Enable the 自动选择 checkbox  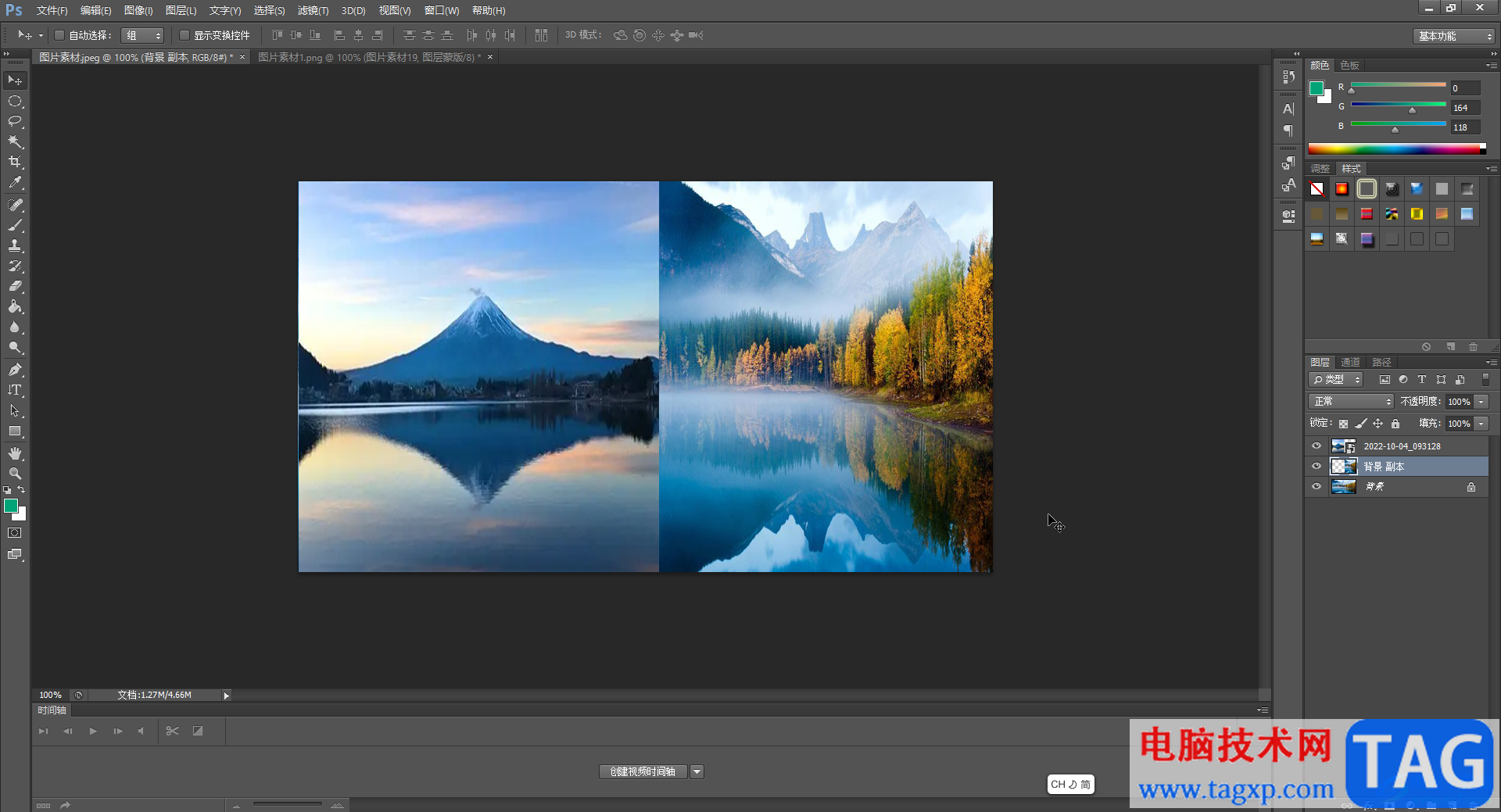pyautogui.click(x=59, y=35)
